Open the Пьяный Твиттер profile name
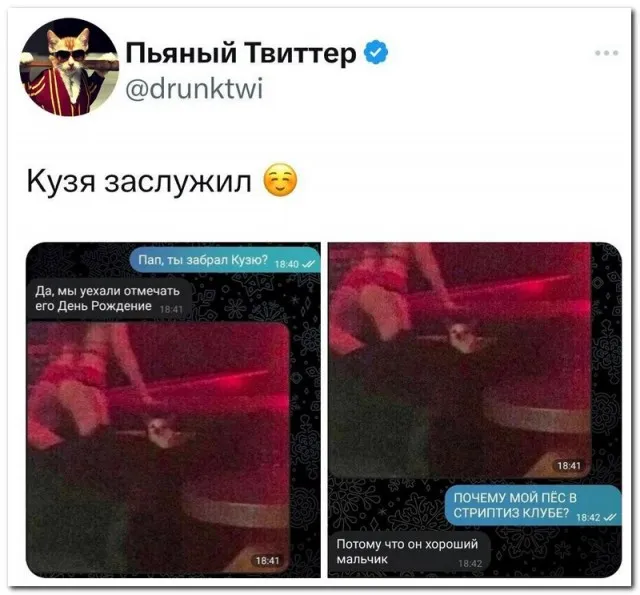The width and height of the screenshot is (640, 595). [x=241, y=53]
